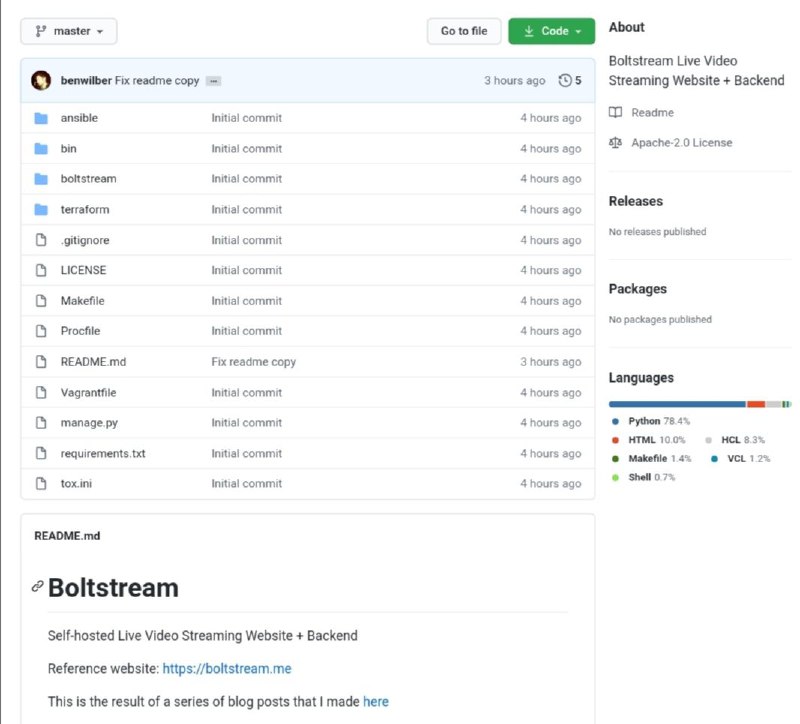Open benwilber's profile from commit header
This screenshot has height=724, width=800.
point(86,81)
